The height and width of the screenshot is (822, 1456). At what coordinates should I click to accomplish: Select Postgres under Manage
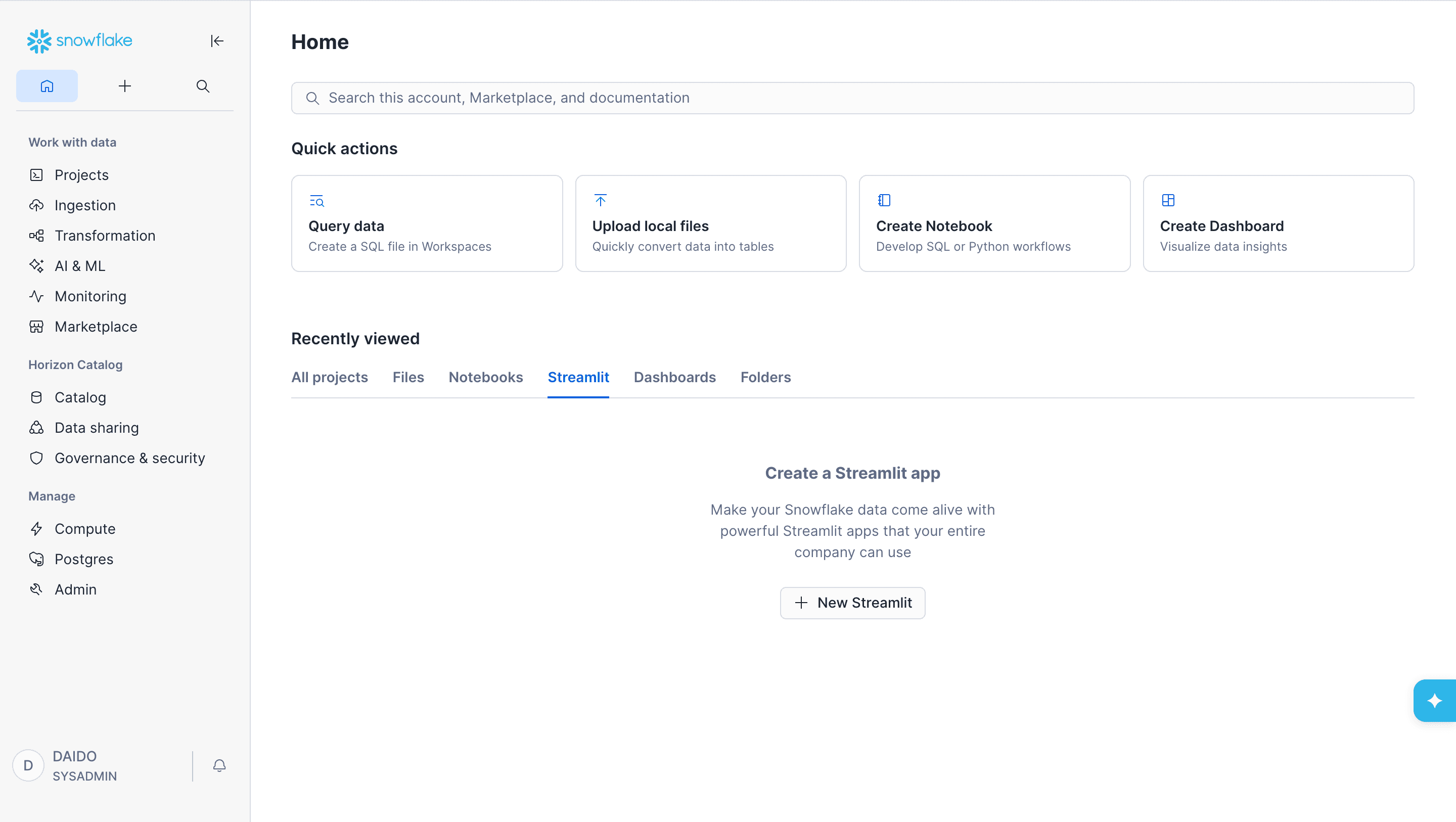83,559
